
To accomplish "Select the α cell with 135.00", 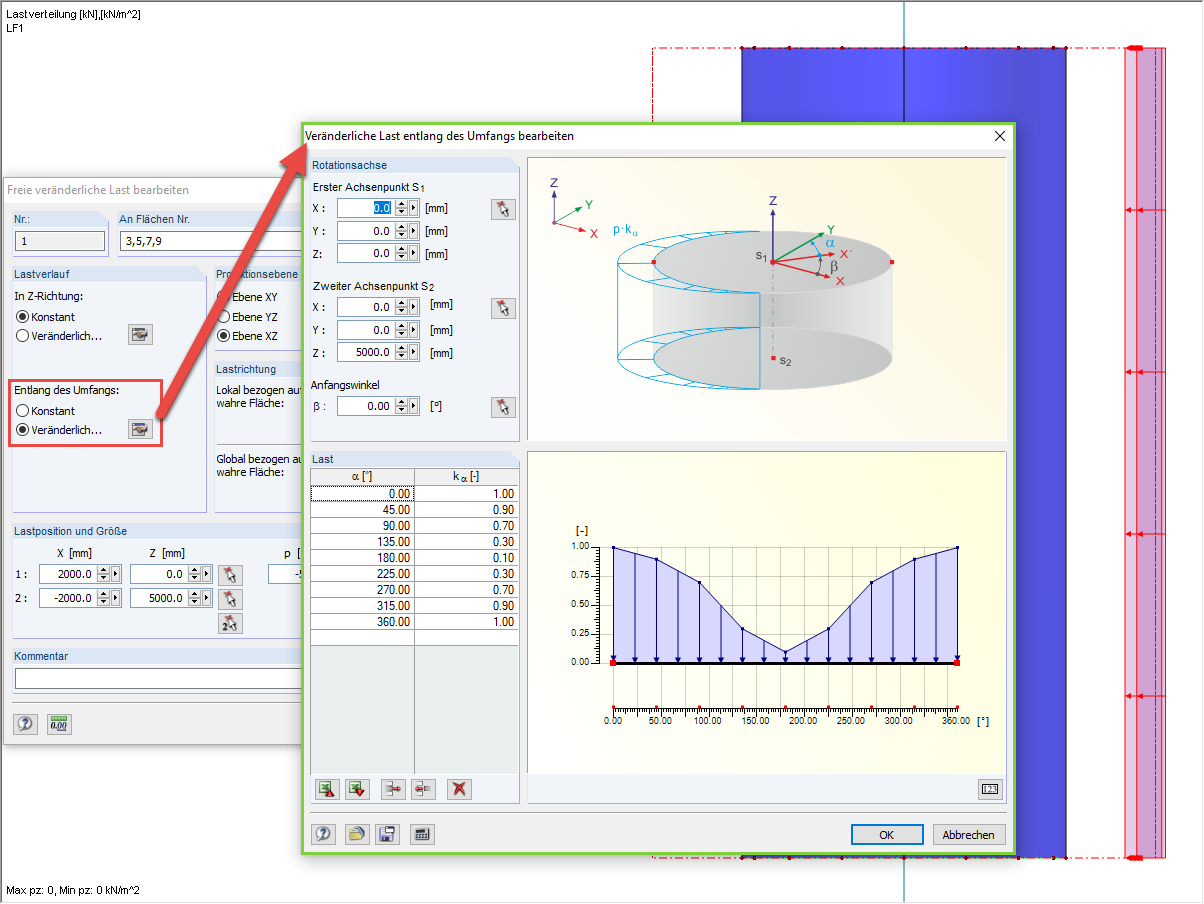I will (362, 542).
